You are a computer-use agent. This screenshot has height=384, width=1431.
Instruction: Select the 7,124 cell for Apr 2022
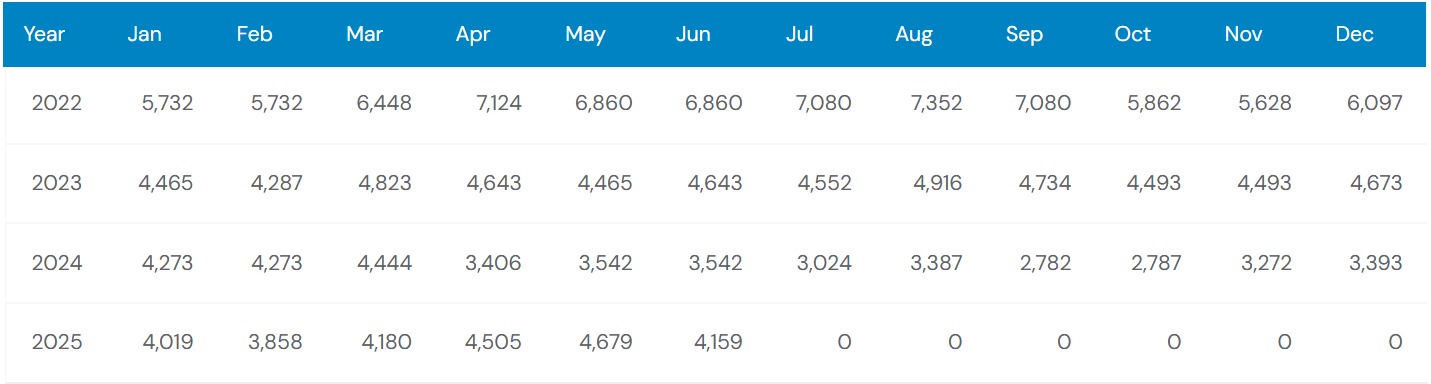click(494, 103)
